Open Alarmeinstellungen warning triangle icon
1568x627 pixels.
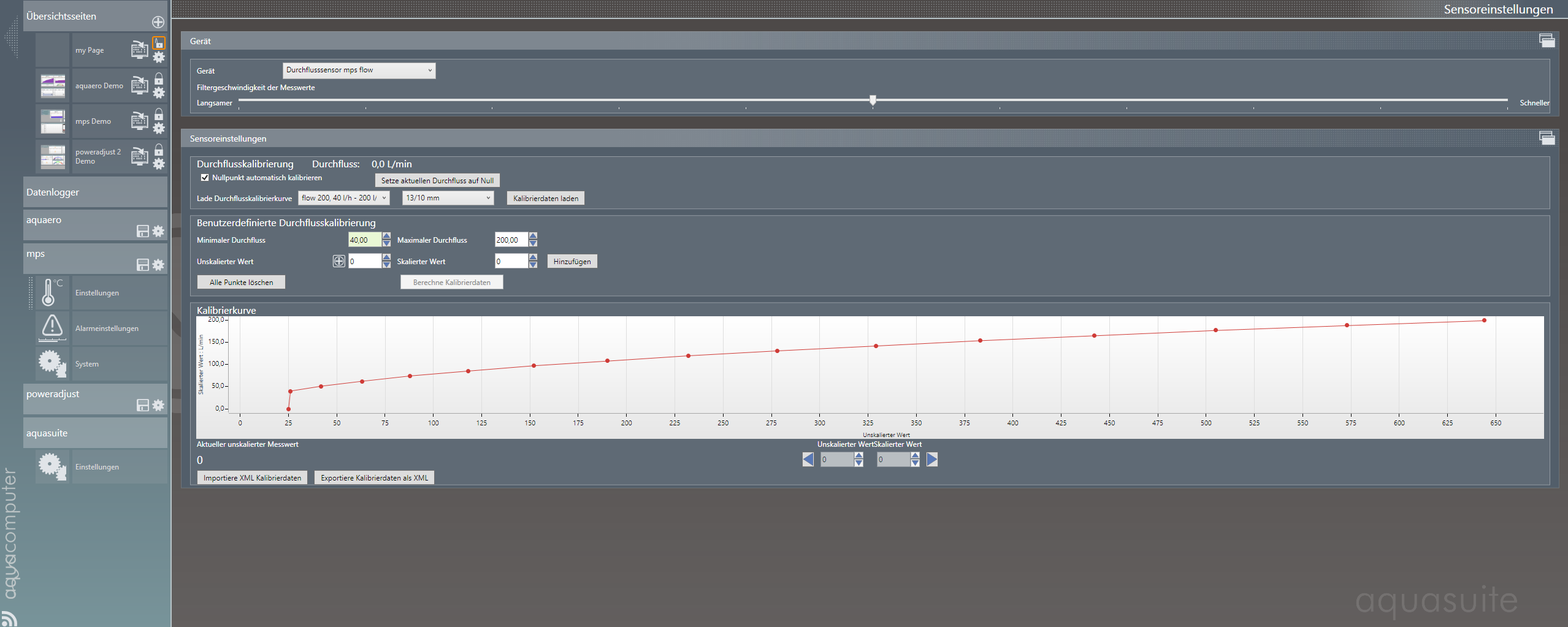tap(52, 328)
